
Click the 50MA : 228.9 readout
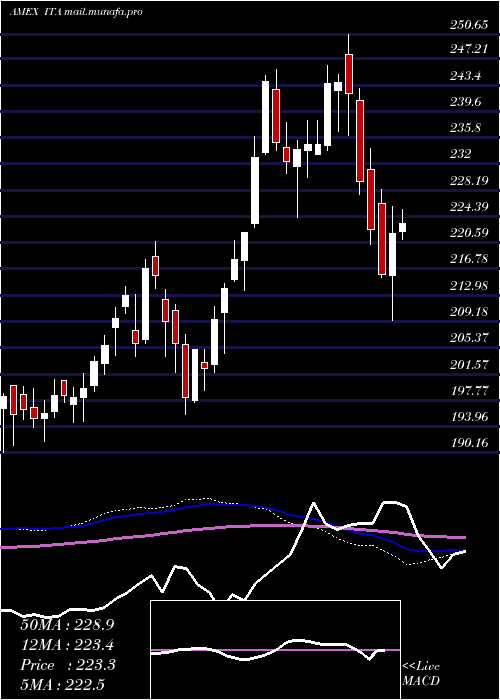click(x=65, y=625)
